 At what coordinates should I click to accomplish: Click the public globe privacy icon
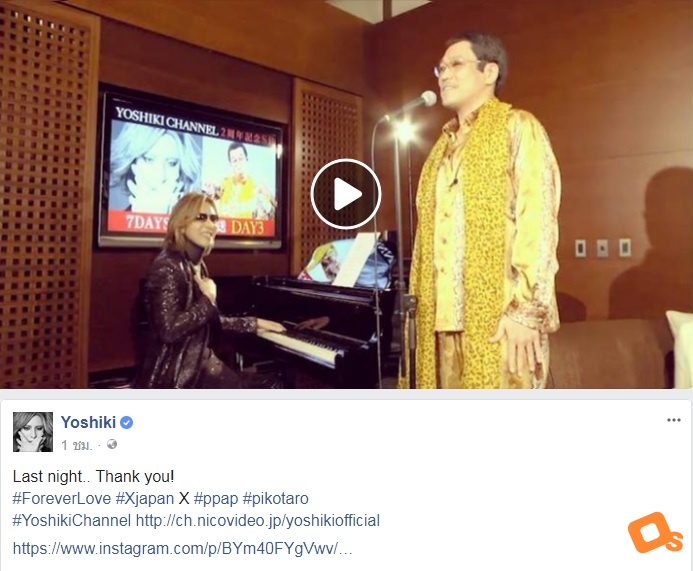112,444
